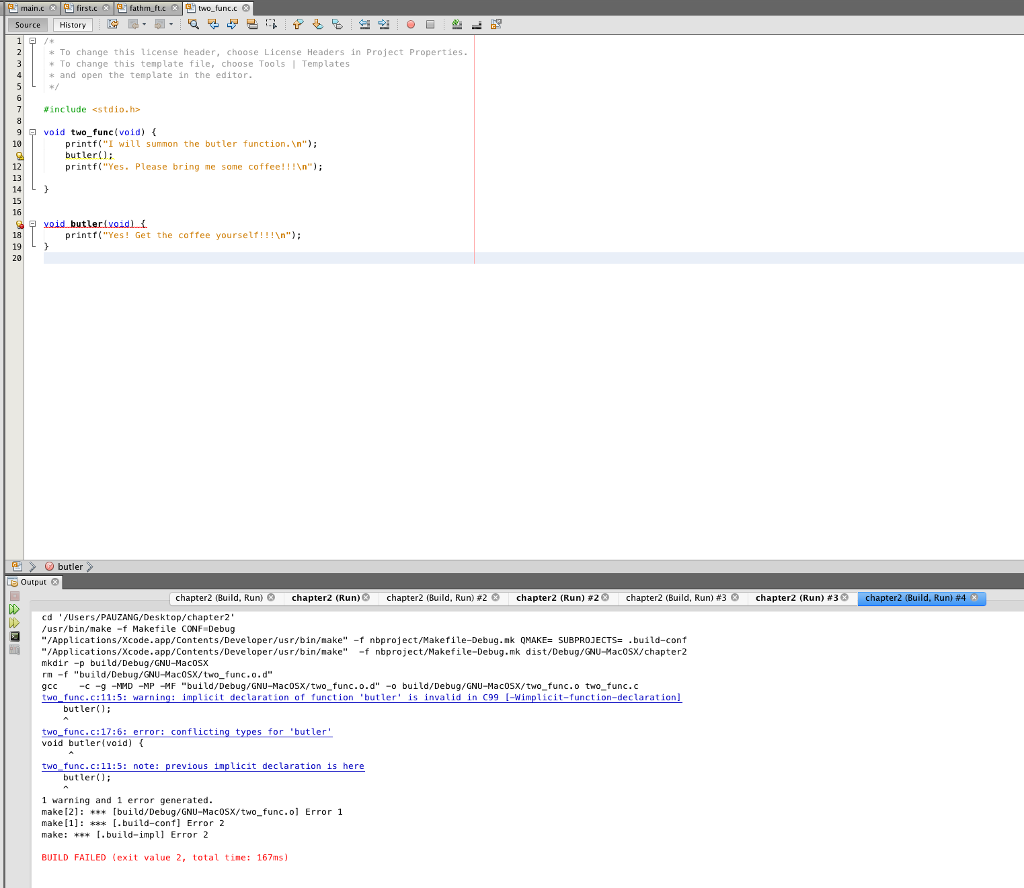
Task: Collapse the two_func function fold on line 9
Action: [33, 132]
